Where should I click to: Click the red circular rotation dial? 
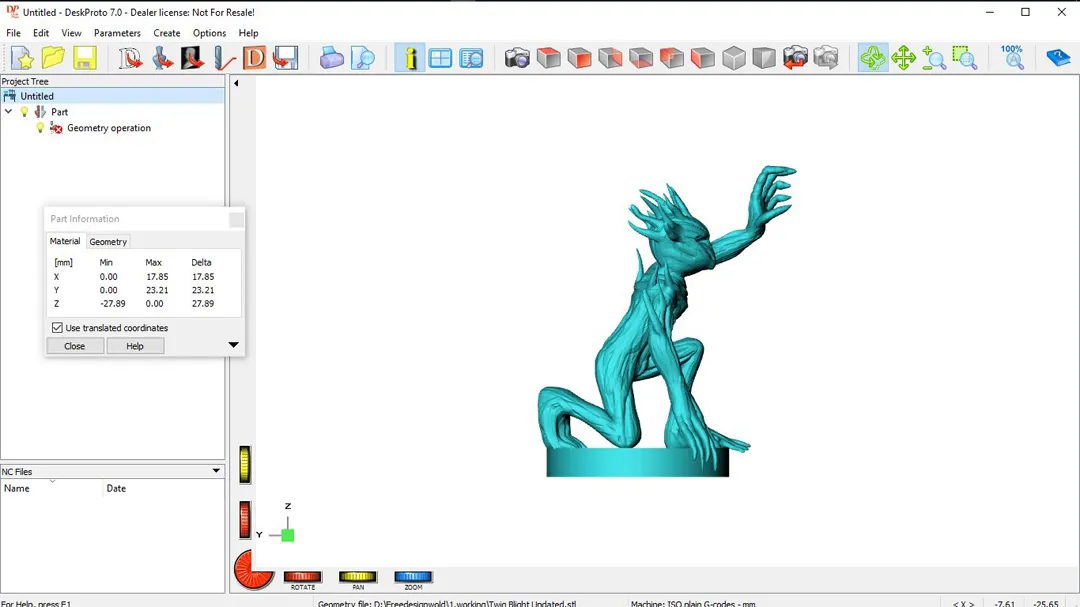[253, 570]
